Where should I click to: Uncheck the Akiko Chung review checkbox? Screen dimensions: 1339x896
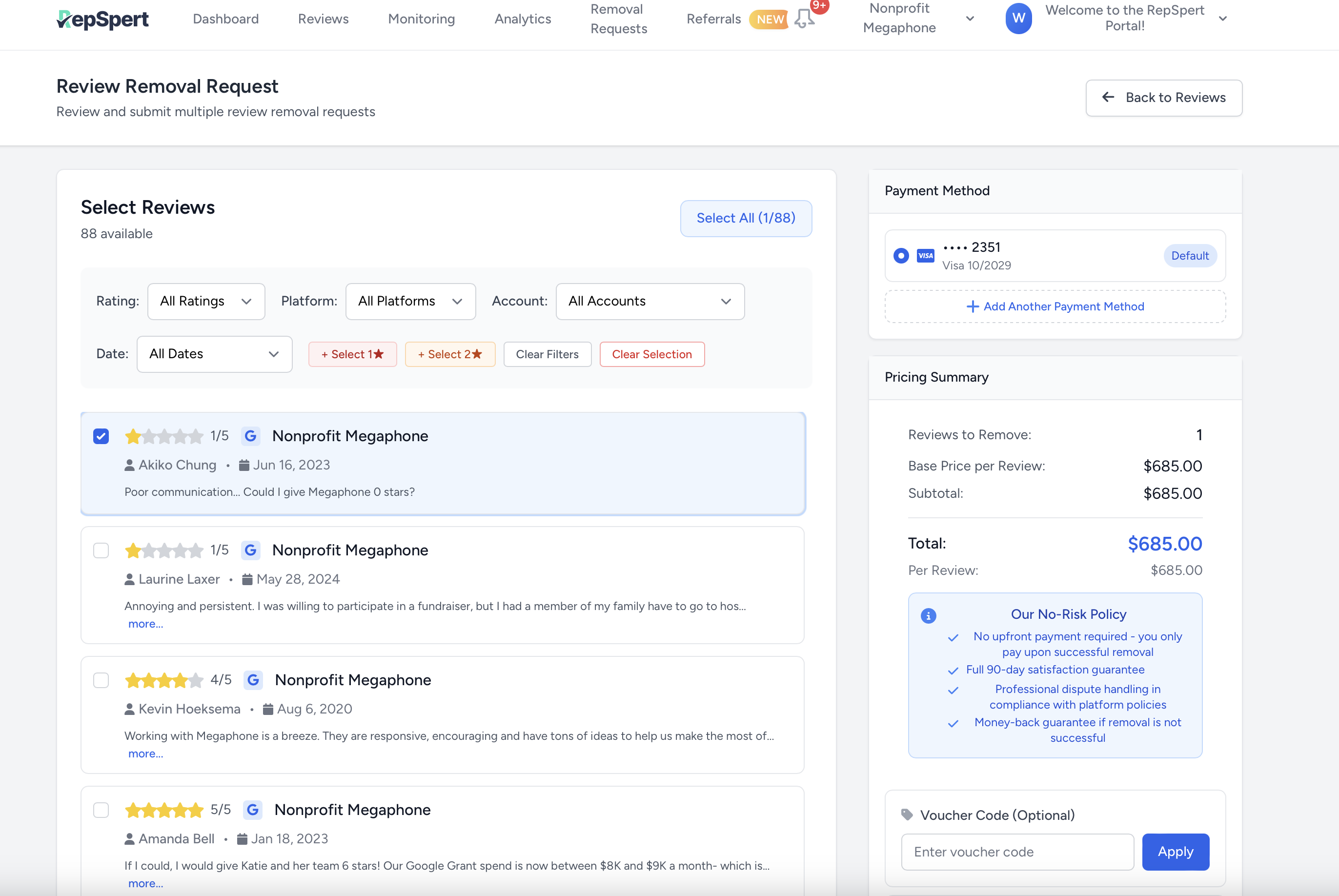point(101,436)
